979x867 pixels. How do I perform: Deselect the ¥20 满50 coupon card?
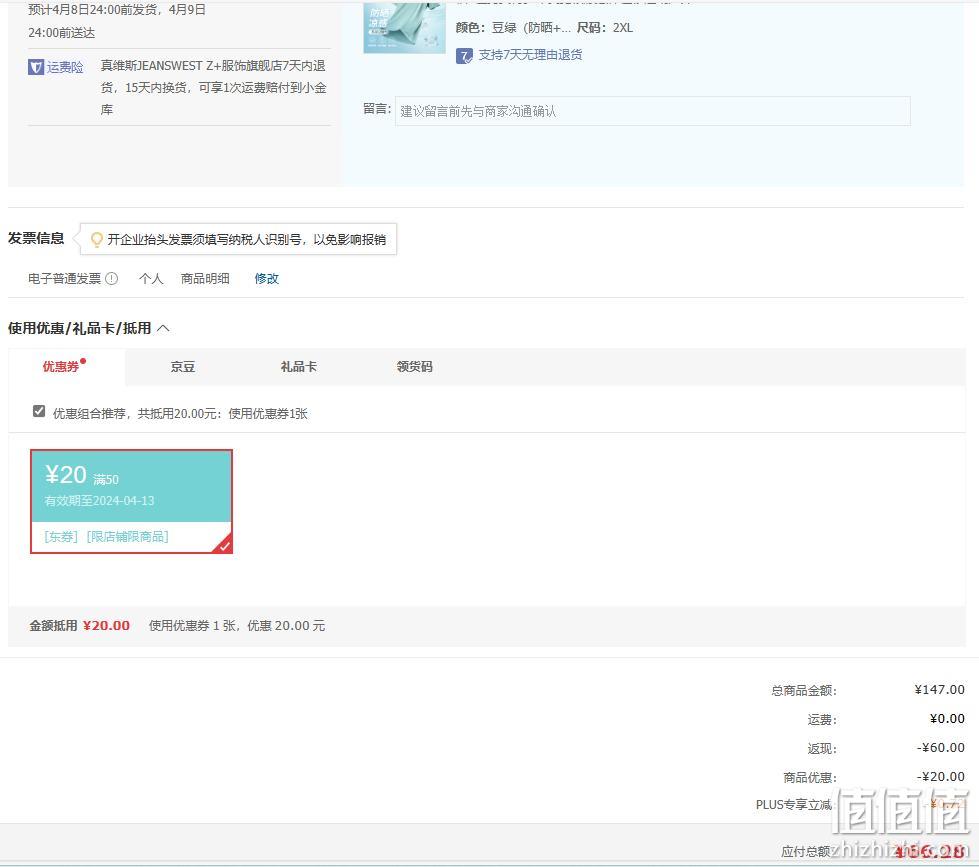132,501
